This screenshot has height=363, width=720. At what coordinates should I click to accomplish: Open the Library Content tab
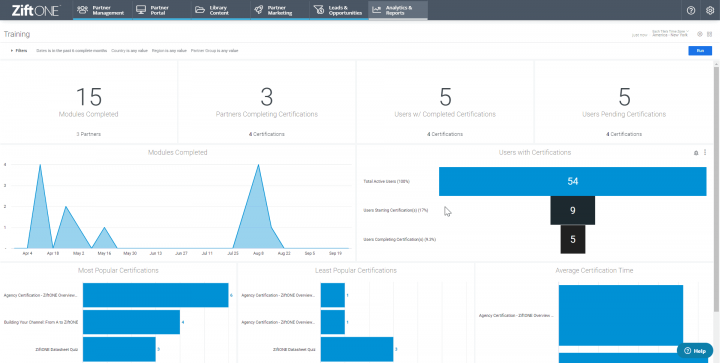pyautogui.click(x=221, y=10)
